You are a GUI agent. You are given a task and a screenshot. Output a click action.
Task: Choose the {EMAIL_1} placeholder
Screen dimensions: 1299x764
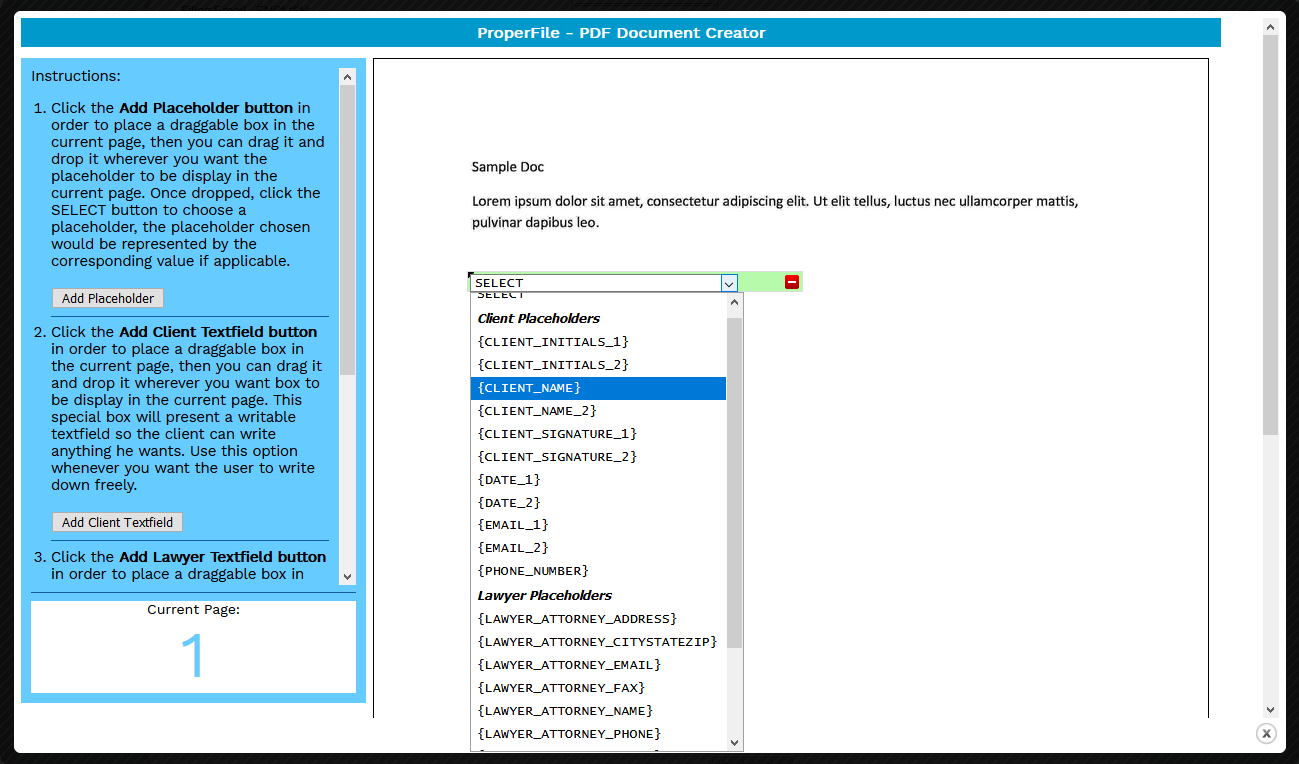click(x=598, y=525)
